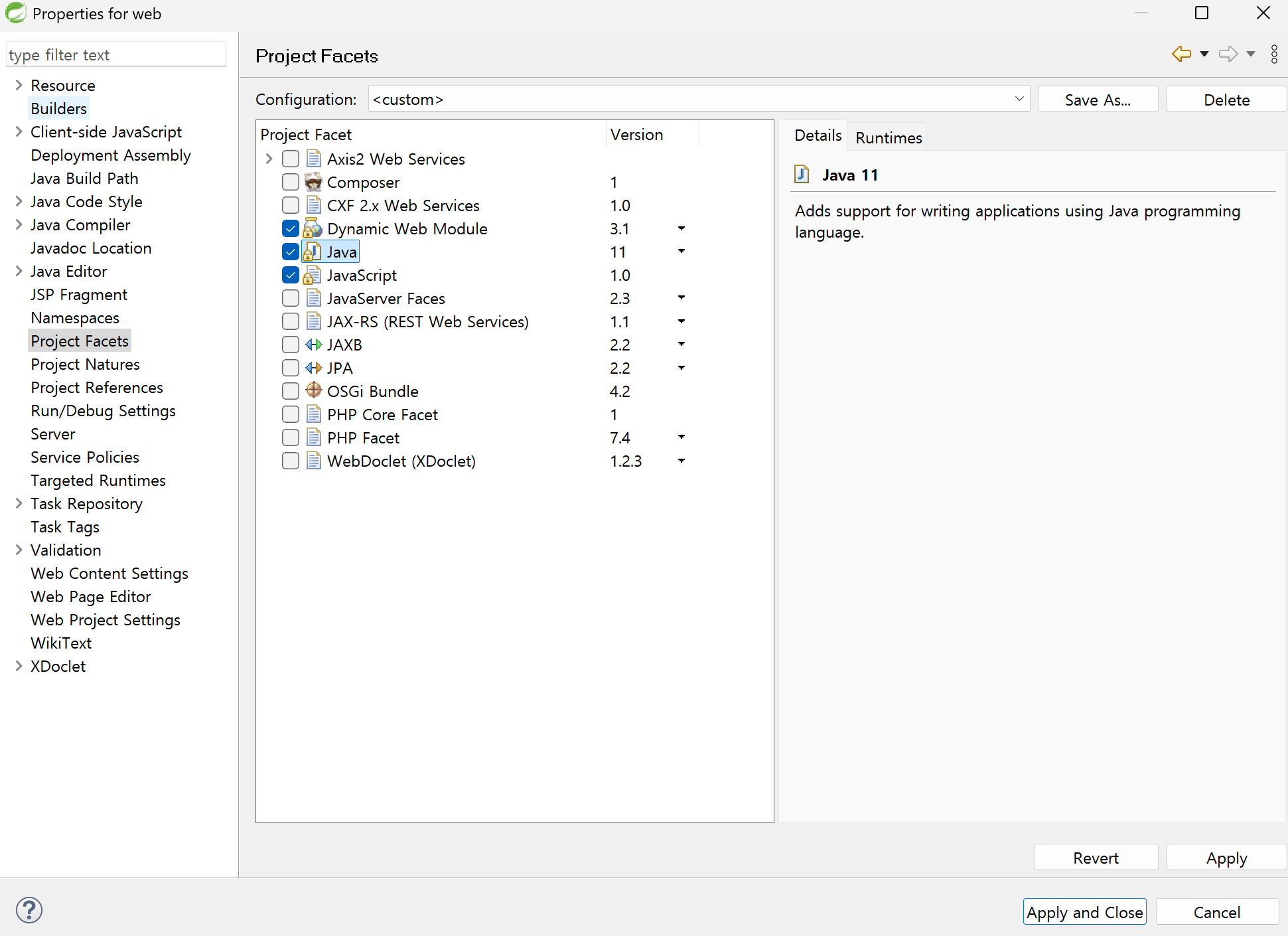Open the Java version dropdown arrow

click(x=681, y=252)
